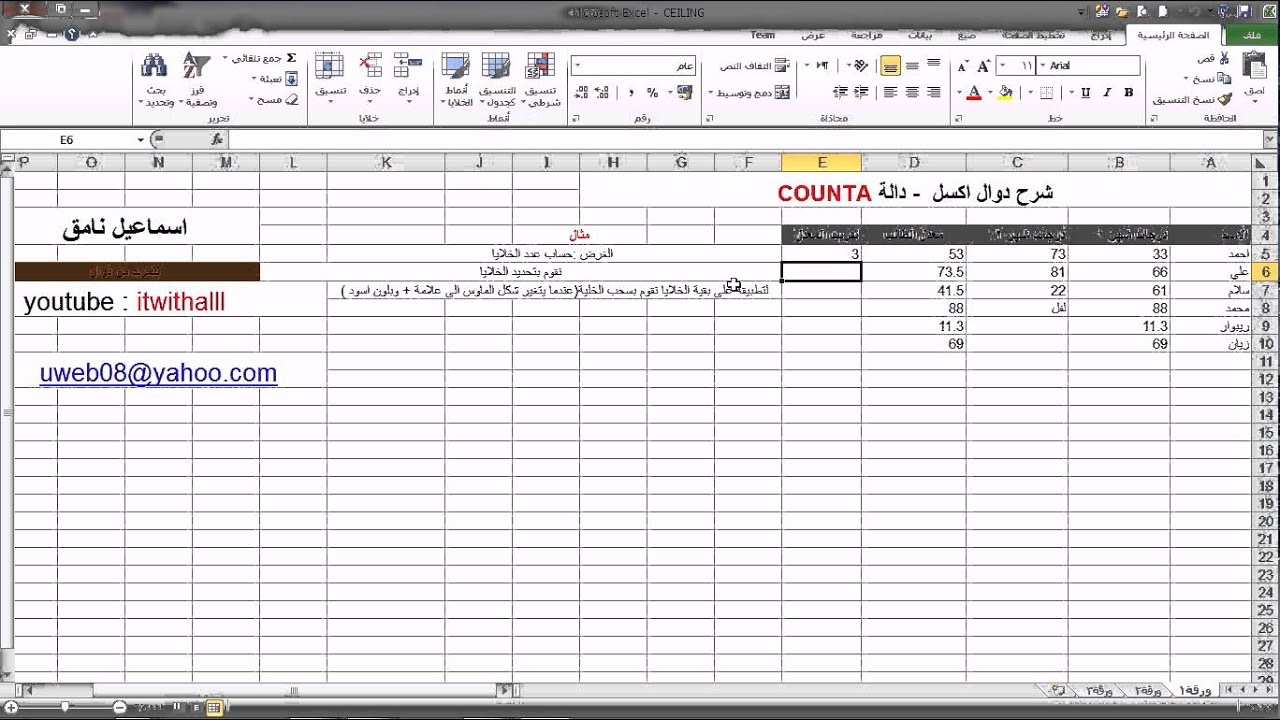This screenshot has width=1280, height=720.
Task: Open the File (ملف) tab
Action: pyautogui.click(x=1252, y=35)
